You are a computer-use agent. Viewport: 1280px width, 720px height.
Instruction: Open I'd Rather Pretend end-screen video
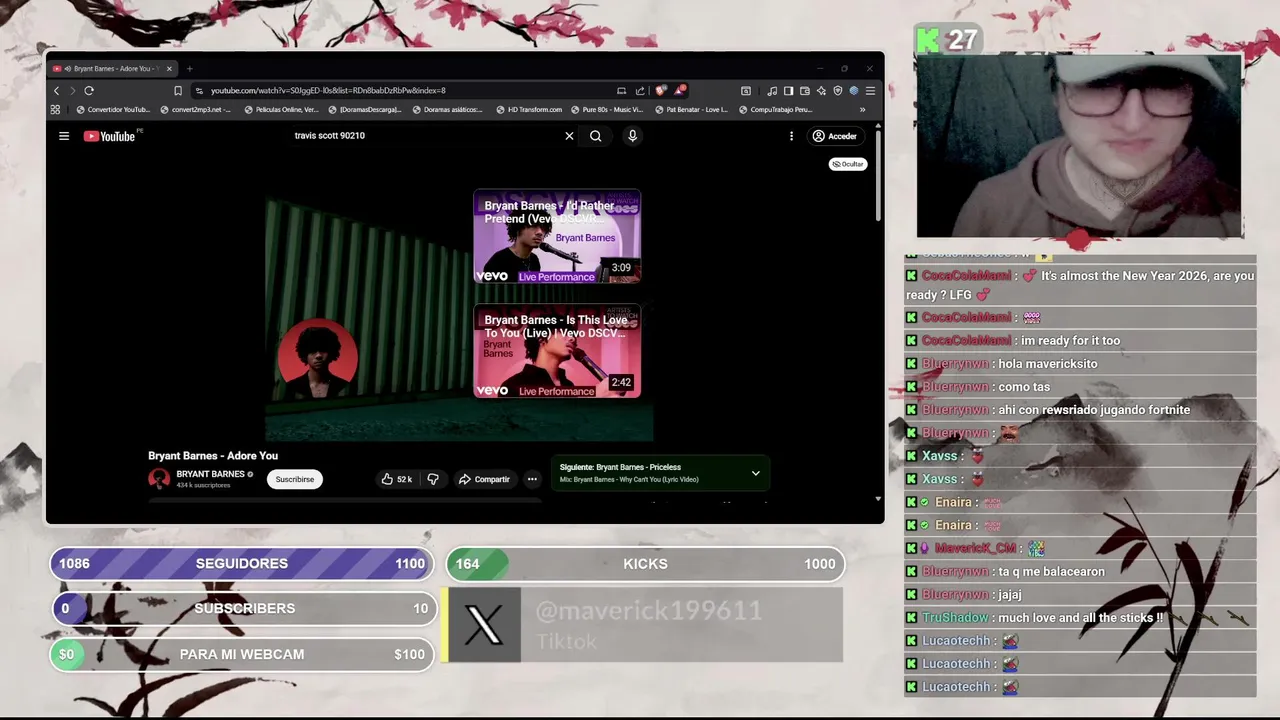pos(557,236)
